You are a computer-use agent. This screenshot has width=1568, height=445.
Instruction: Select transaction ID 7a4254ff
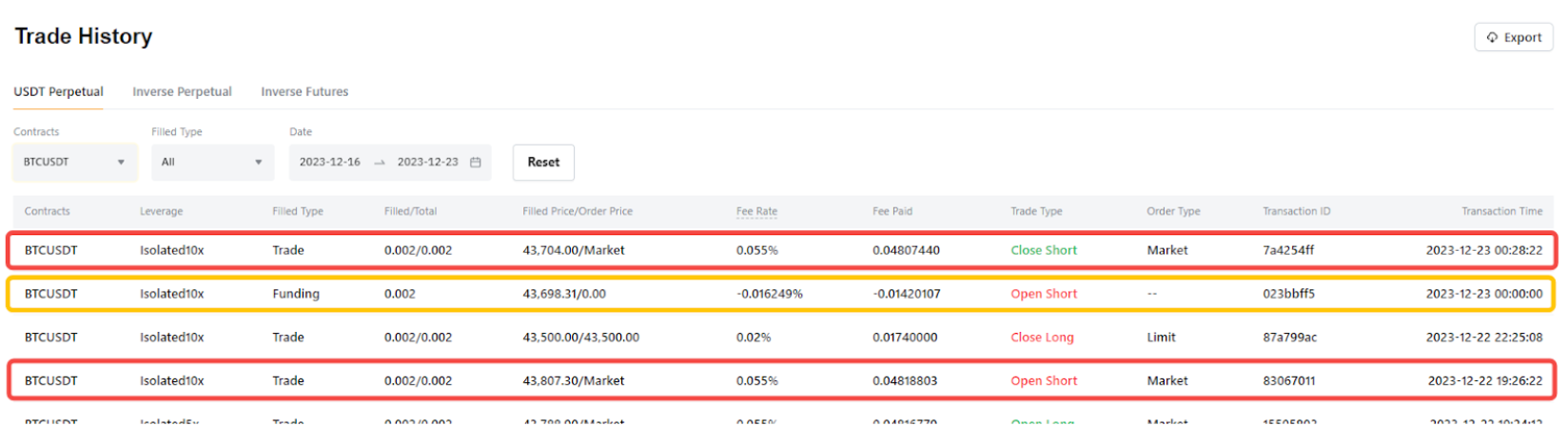coord(1288,251)
